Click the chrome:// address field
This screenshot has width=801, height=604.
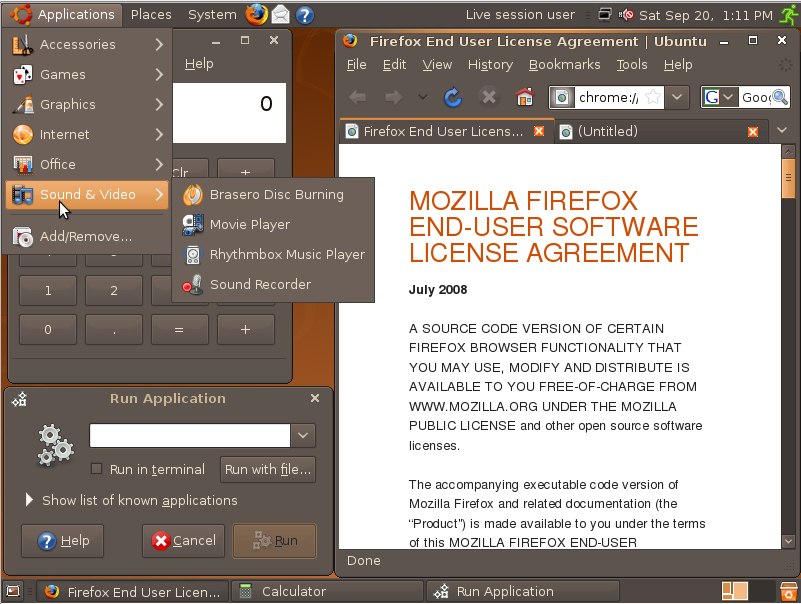[608, 98]
